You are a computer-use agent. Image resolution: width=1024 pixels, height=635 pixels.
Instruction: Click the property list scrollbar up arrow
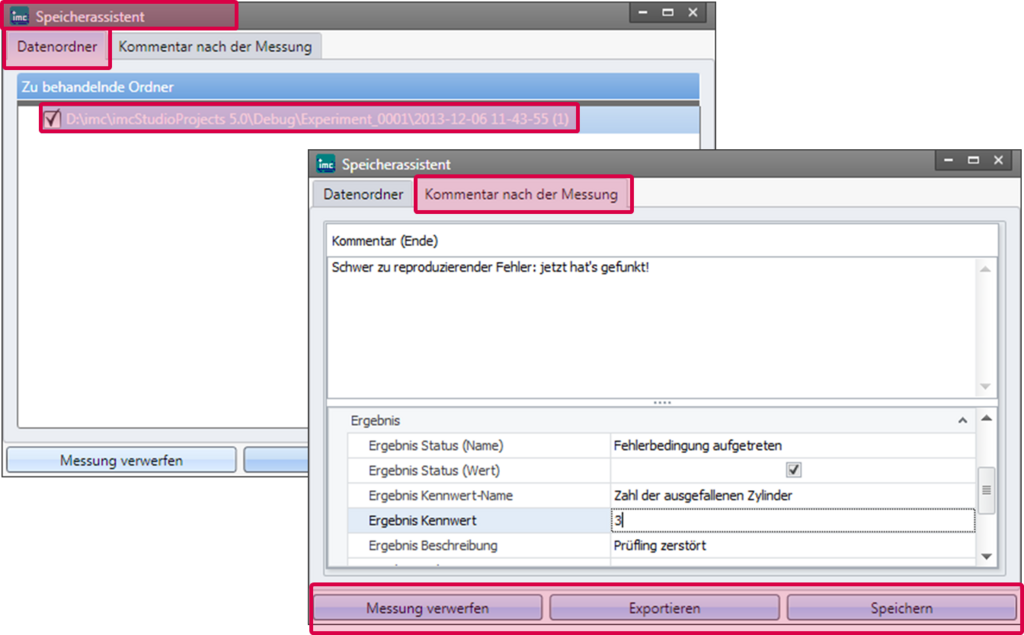pyautogui.click(x=986, y=419)
